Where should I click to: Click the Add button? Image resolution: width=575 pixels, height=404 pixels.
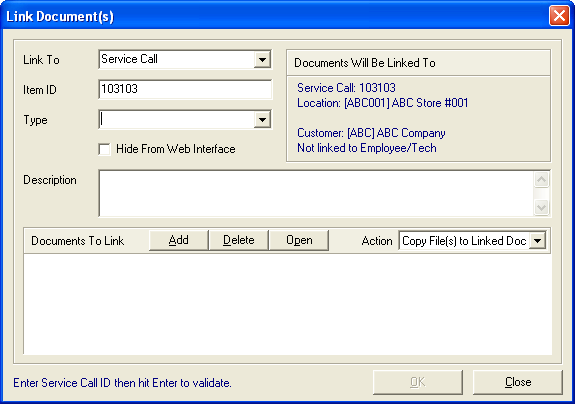coord(179,240)
